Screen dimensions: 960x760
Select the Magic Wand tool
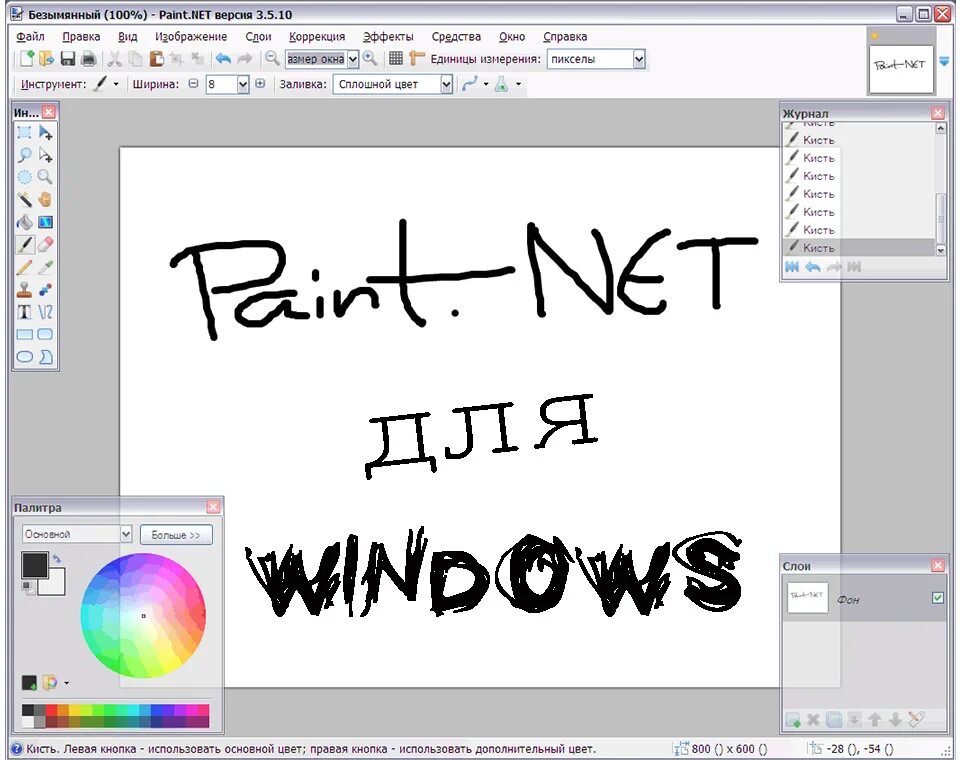pyautogui.click(x=24, y=200)
